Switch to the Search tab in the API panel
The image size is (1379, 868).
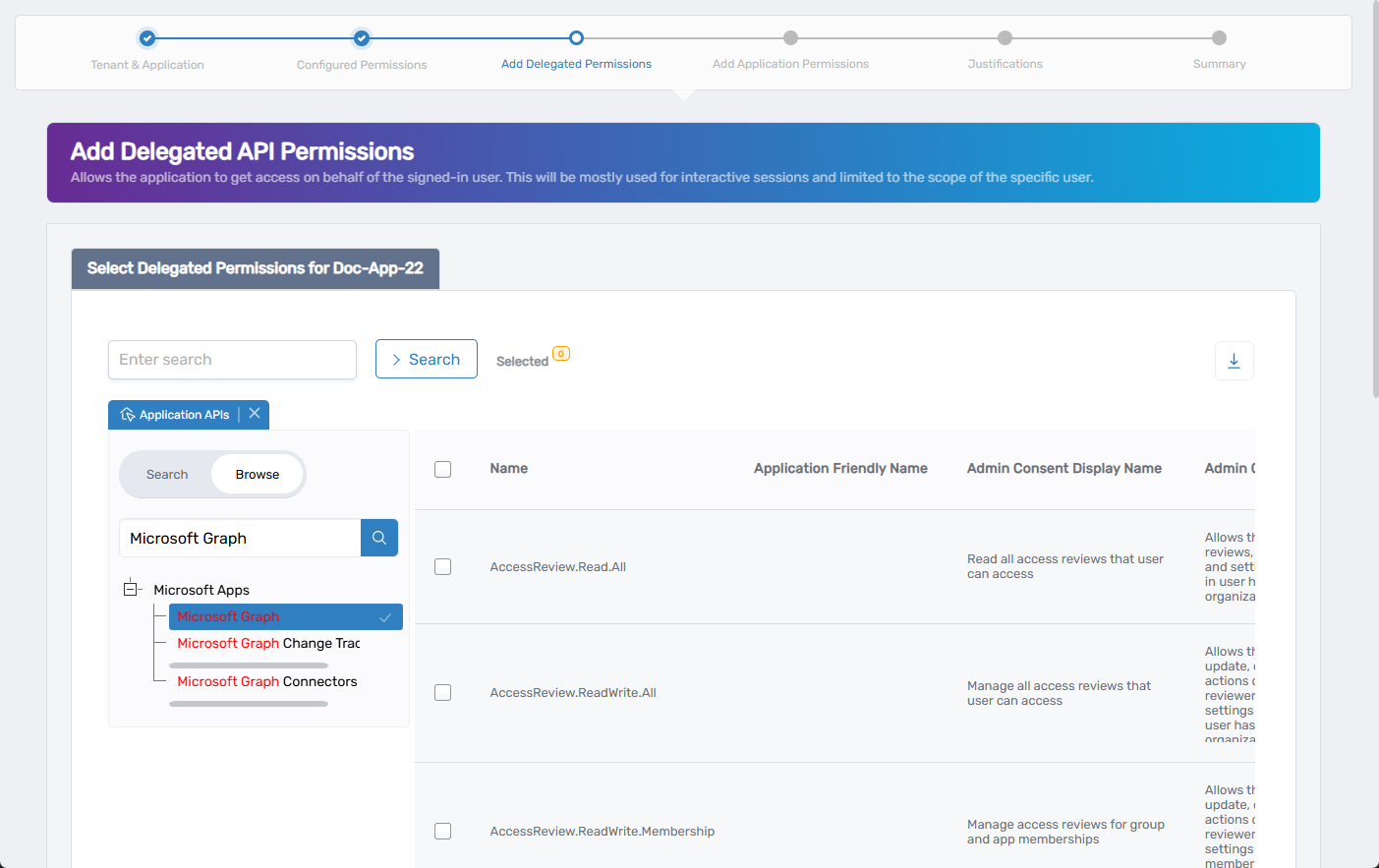coord(166,473)
